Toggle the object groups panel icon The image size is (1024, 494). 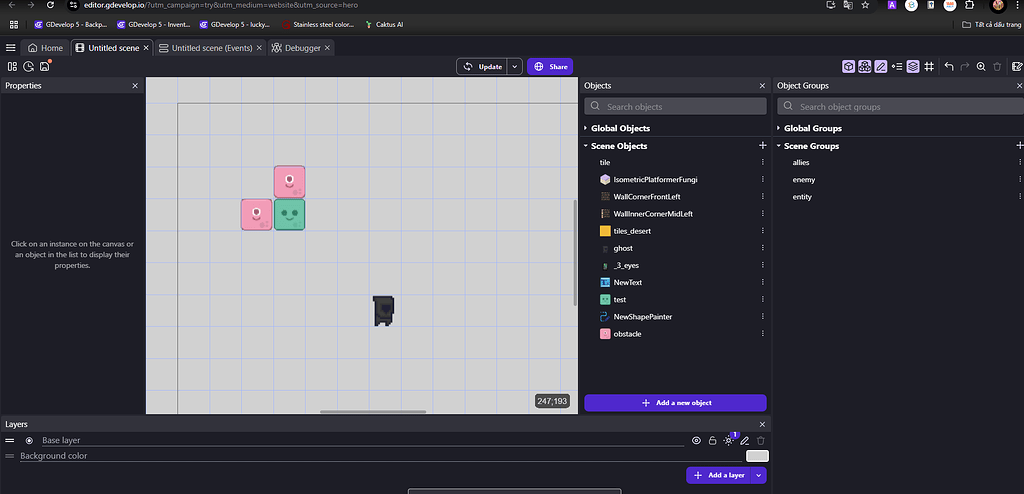point(865,66)
